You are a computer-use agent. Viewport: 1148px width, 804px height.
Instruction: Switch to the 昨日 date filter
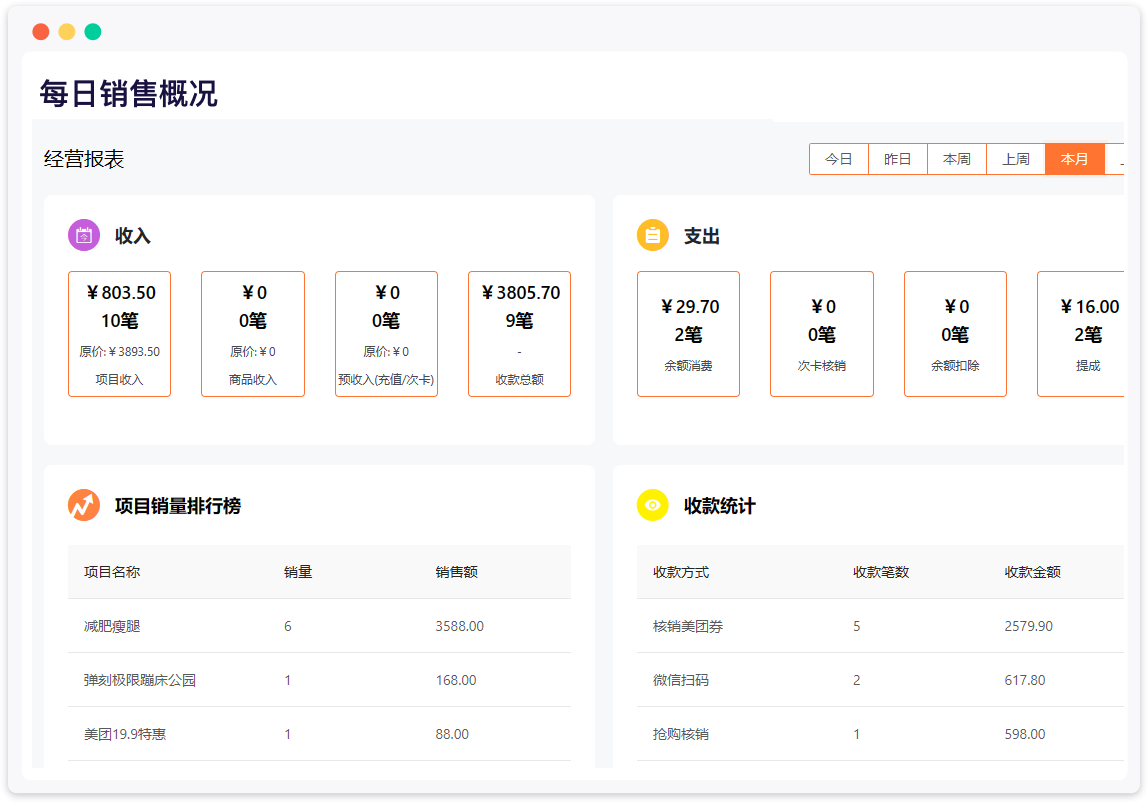pos(897,159)
